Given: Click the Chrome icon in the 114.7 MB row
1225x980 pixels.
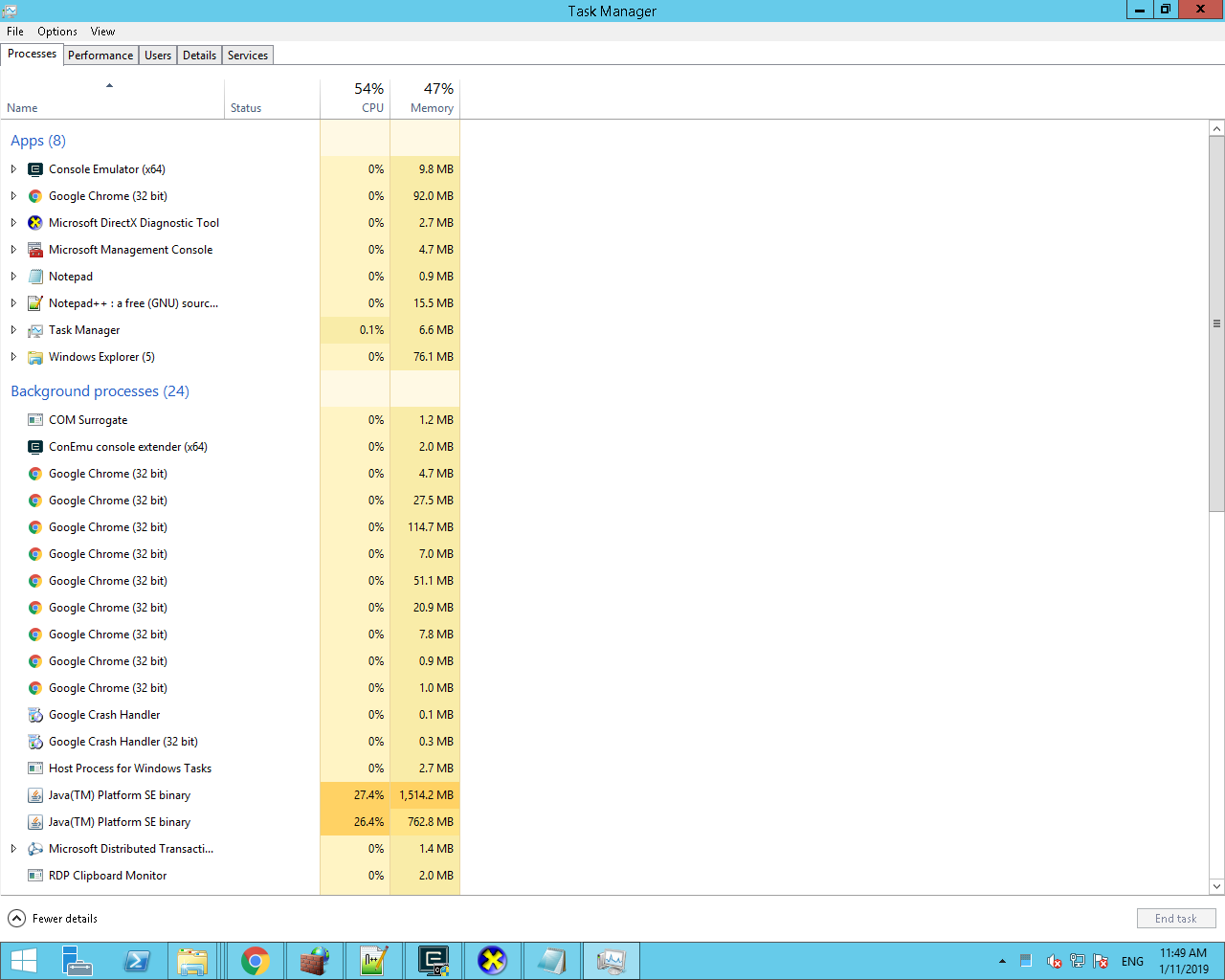Looking at the screenshot, I should [x=35, y=527].
